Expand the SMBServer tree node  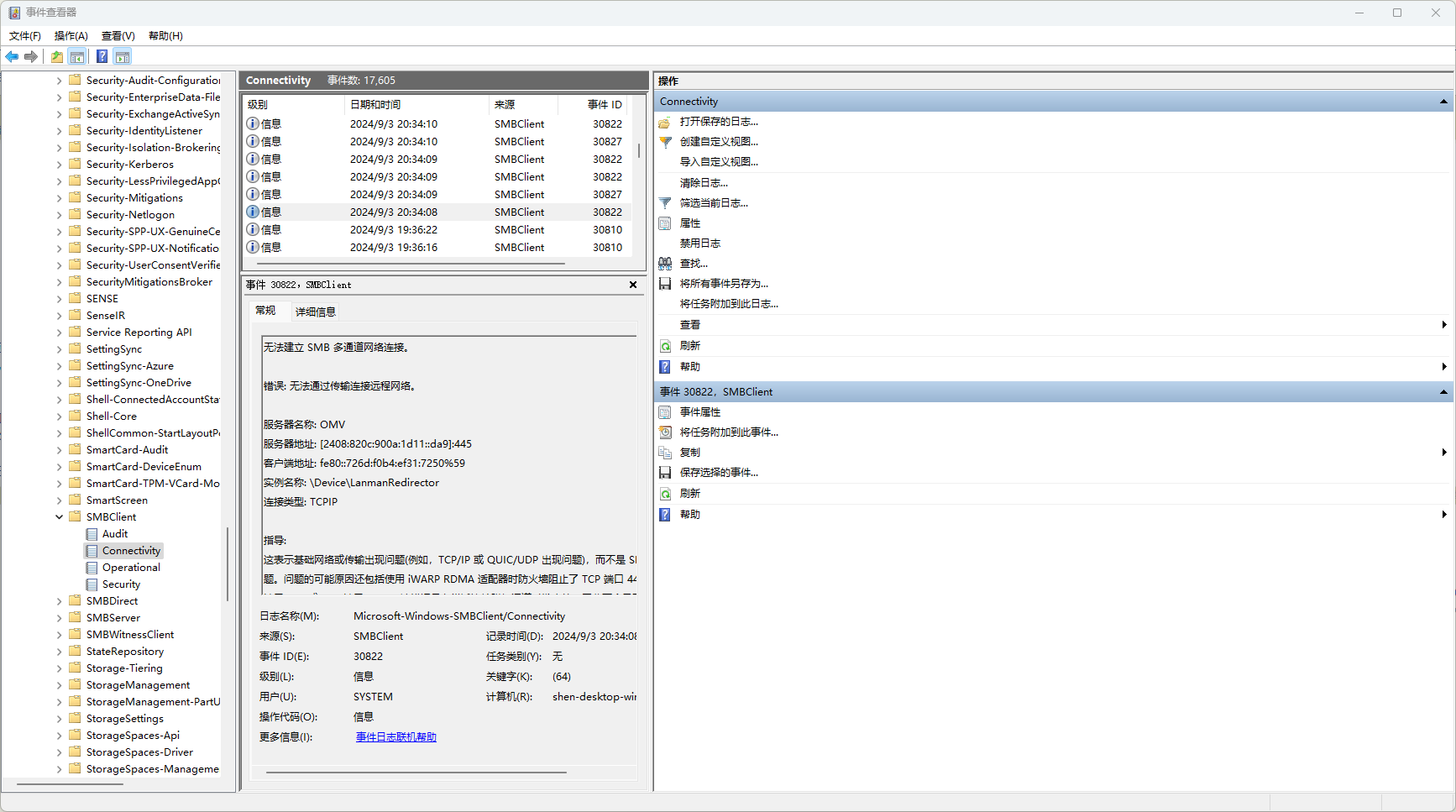(x=59, y=618)
